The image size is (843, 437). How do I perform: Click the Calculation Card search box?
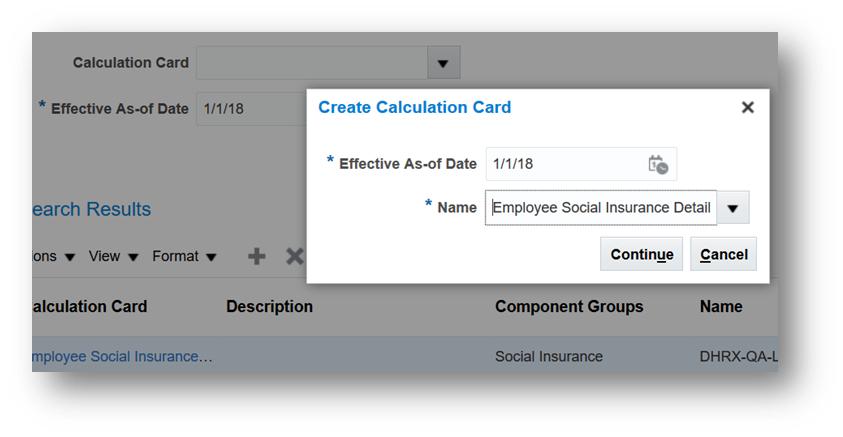tap(312, 63)
